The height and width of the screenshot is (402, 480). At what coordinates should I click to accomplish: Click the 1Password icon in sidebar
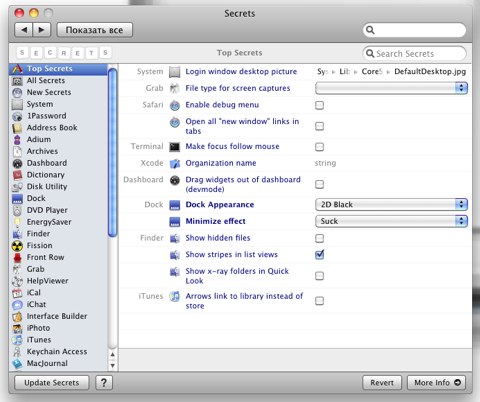[17, 116]
